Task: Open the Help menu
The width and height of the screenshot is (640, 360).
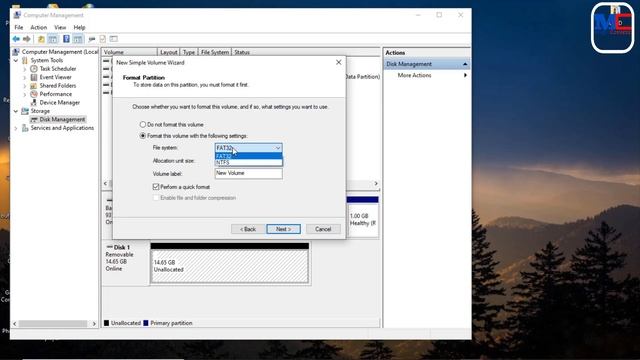Action: pos(79,27)
